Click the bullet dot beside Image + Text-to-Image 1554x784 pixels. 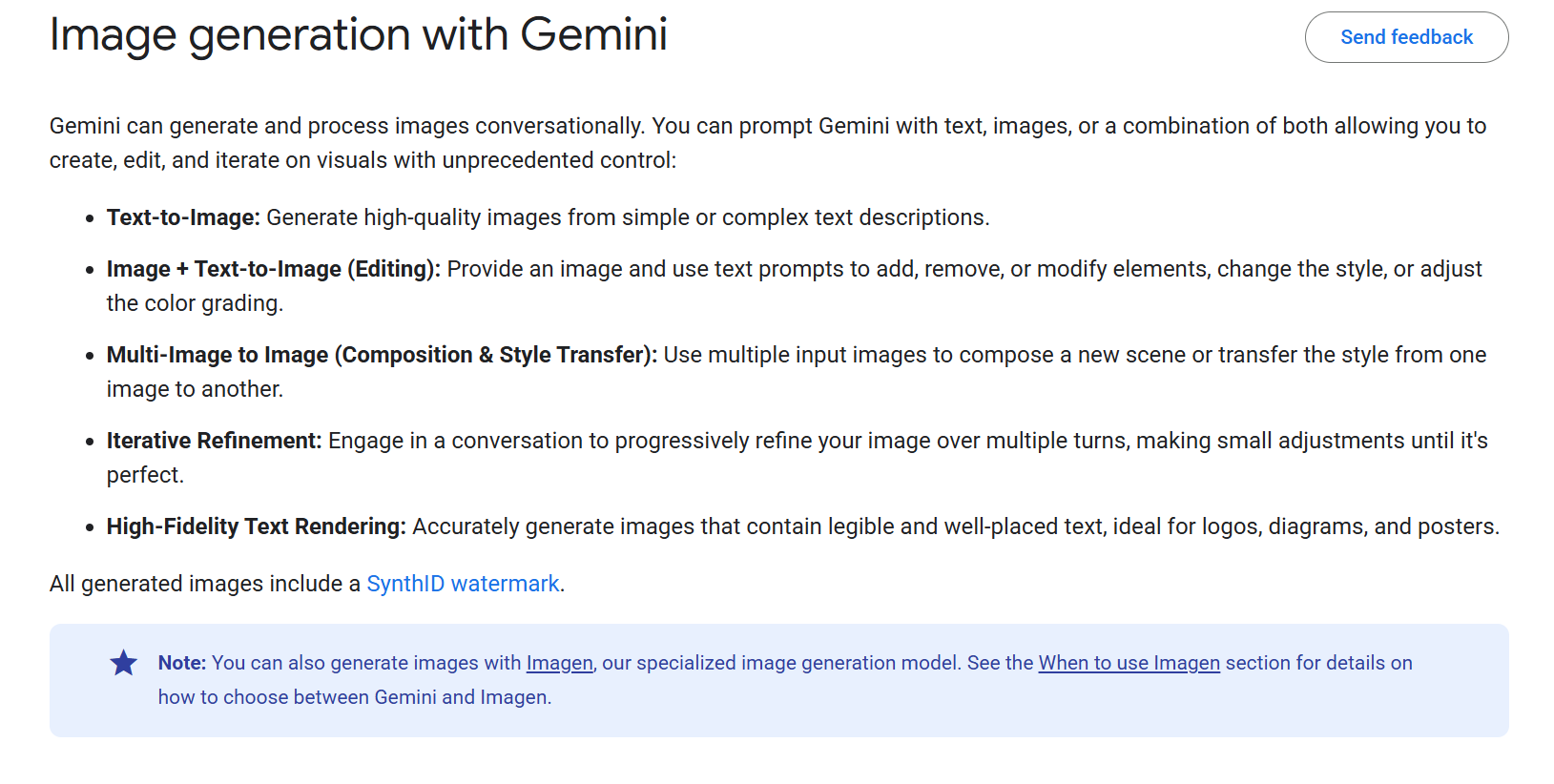(x=90, y=270)
